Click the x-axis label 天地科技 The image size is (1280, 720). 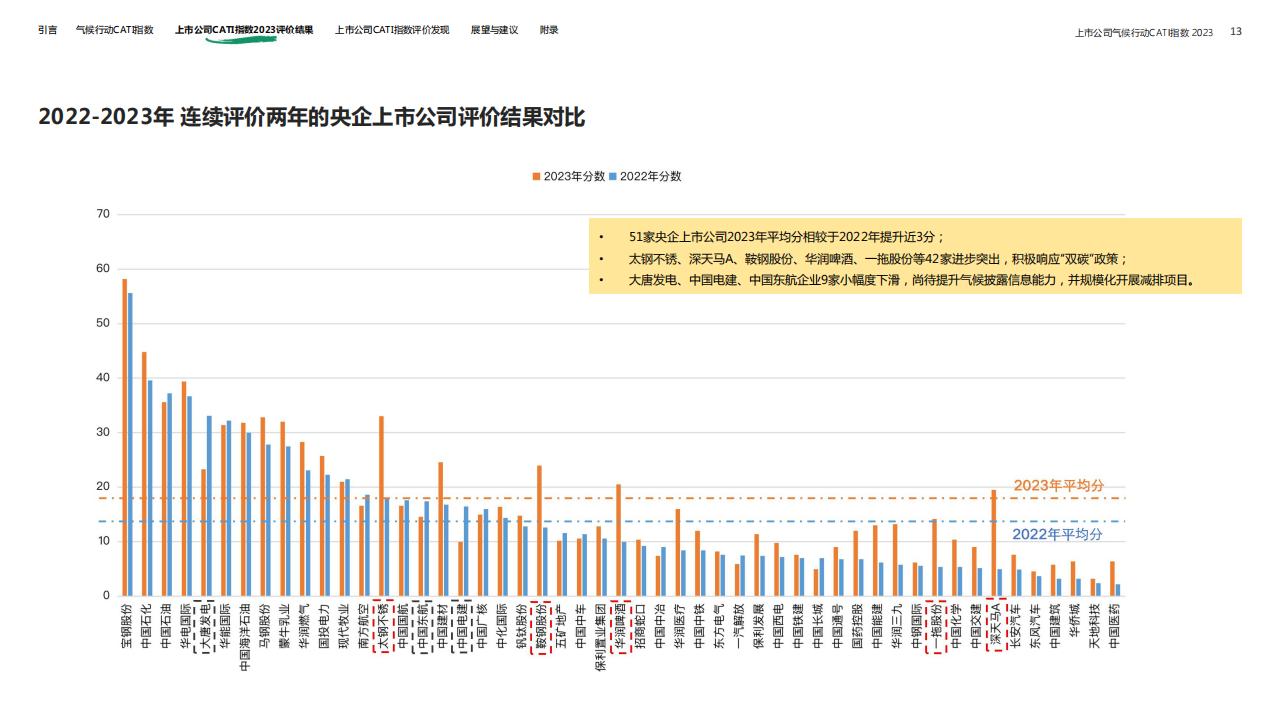point(1093,625)
